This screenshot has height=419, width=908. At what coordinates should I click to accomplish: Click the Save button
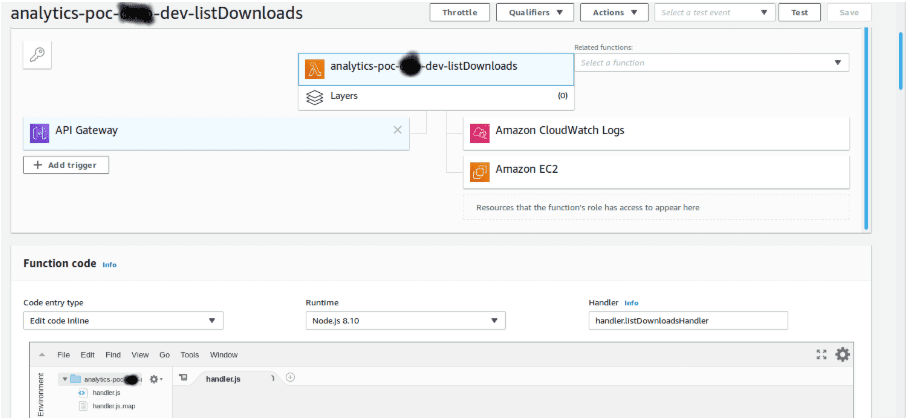[849, 12]
